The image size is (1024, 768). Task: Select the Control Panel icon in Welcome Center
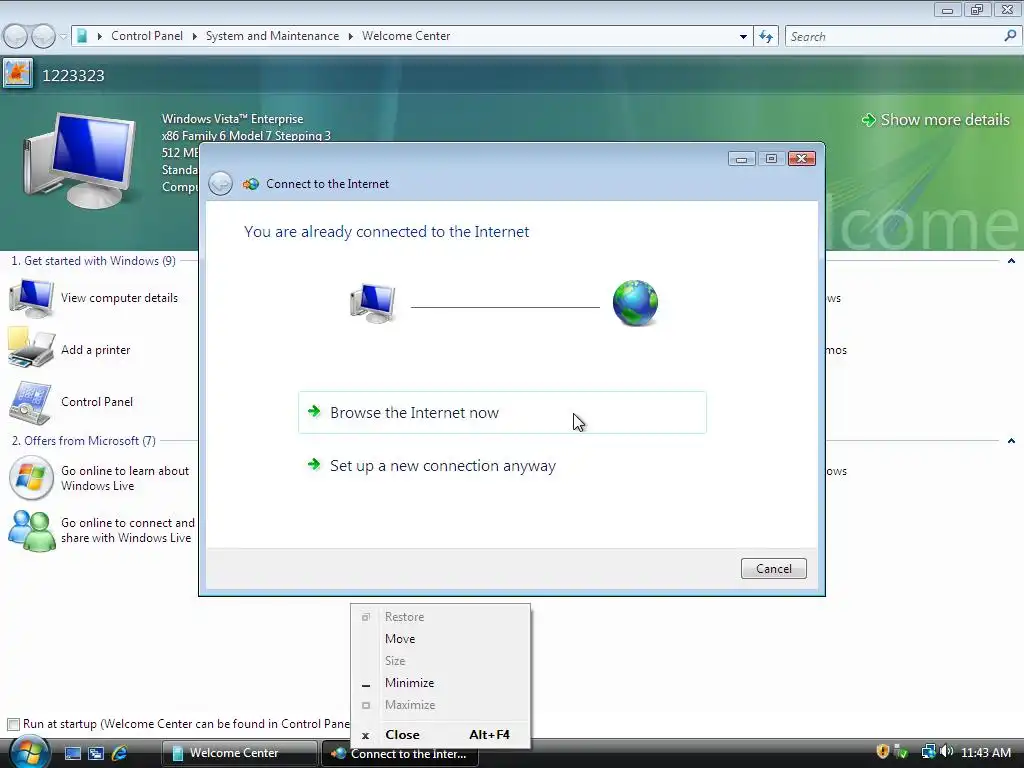[x=30, y=402]
